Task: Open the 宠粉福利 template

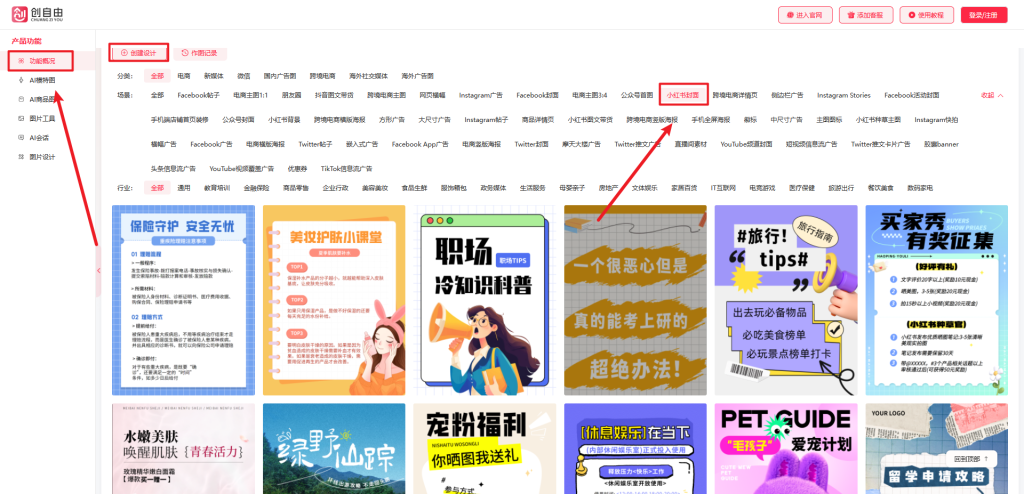Action: tap(485, 448)
